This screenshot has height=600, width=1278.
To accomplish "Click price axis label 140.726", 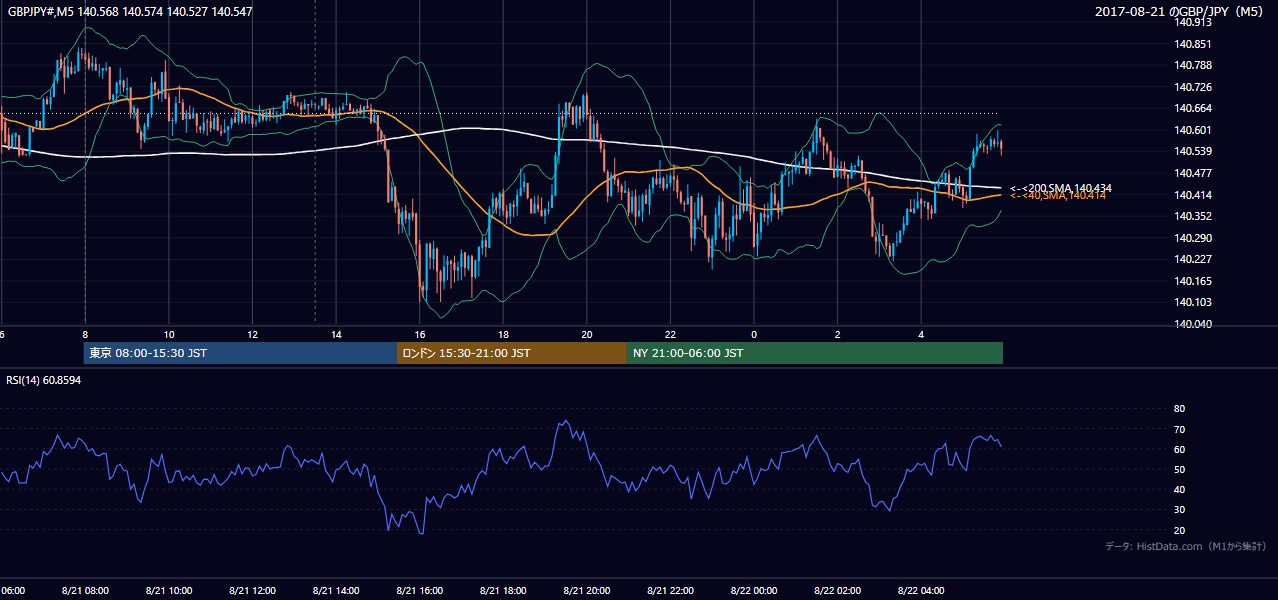I will (1193, 88).
